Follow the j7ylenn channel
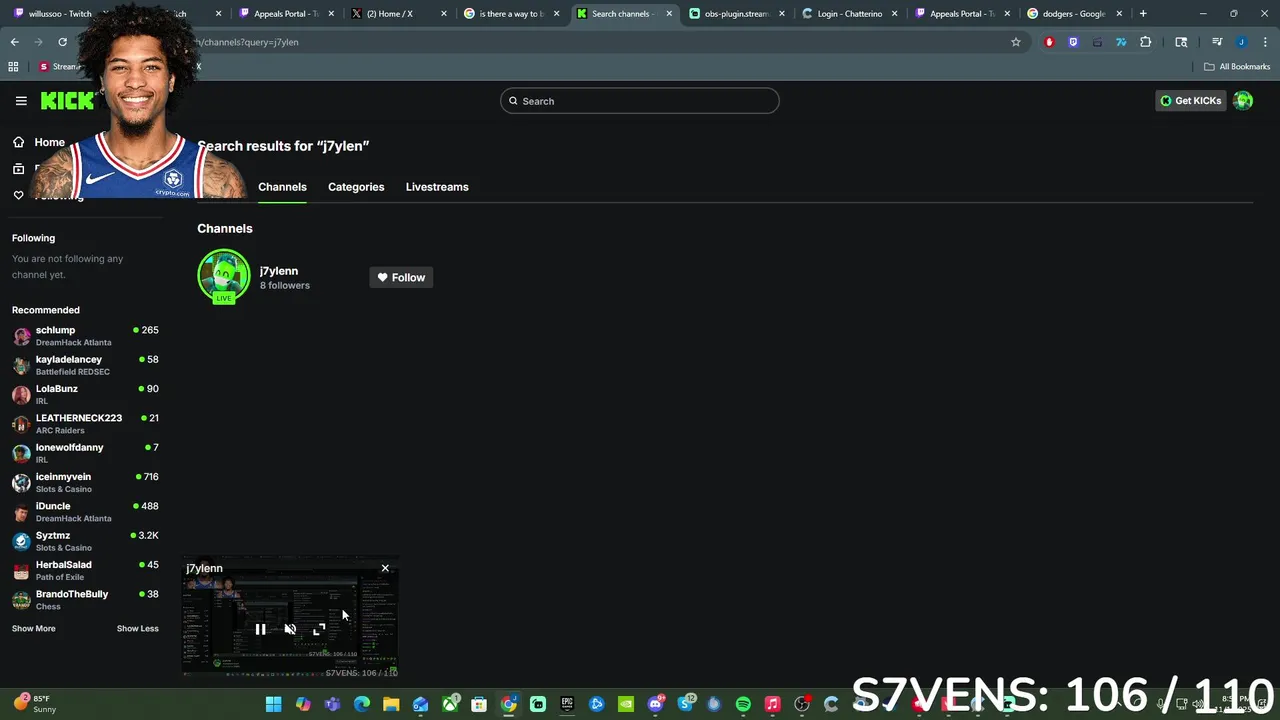Viewport: 1280px width, 720px height. [401, 277]
